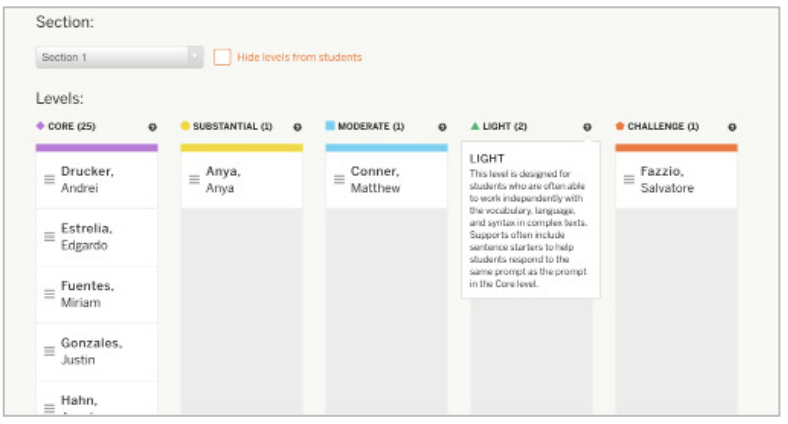The image size is (788, 424).
Task: Click help icon next to LIGHT level
Action: [x=587, y=127]
